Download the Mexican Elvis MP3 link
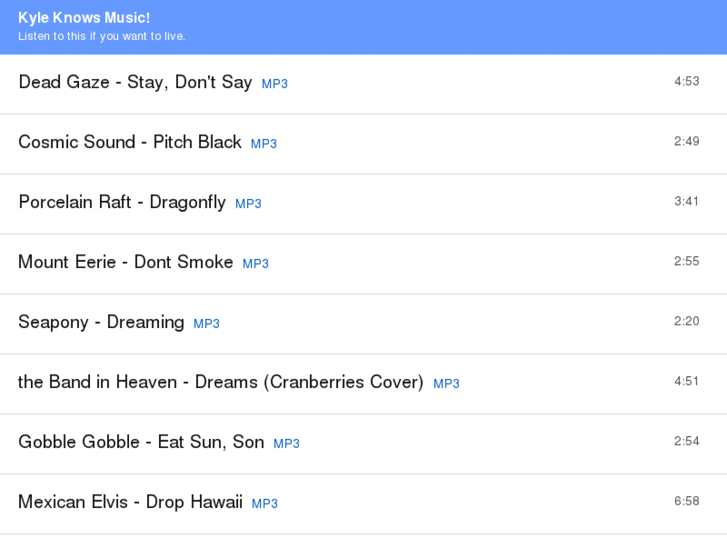This screenshot has height=545, width=727. pyautogui.click(x=265, y=504)
